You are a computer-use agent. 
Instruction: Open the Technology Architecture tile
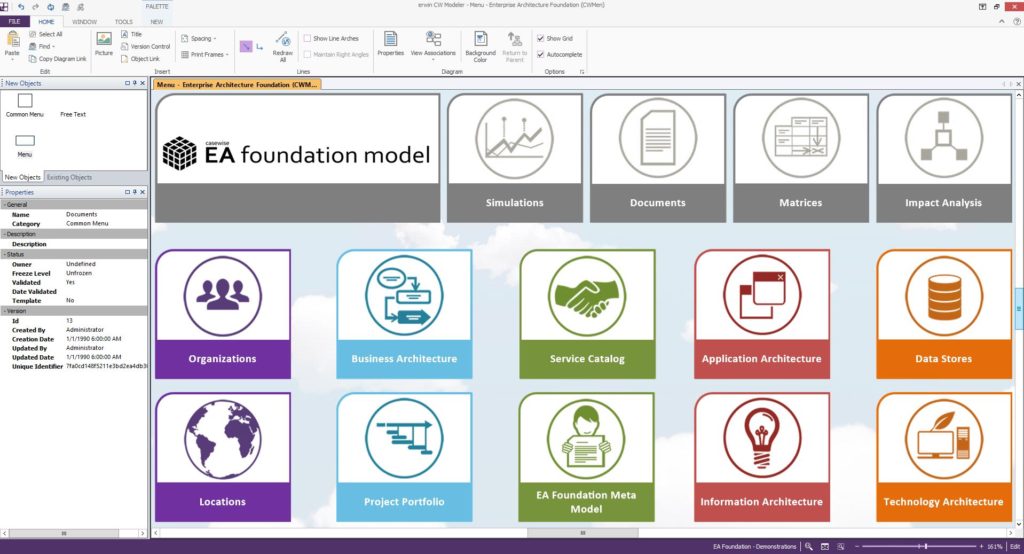[x=944, y=457]
